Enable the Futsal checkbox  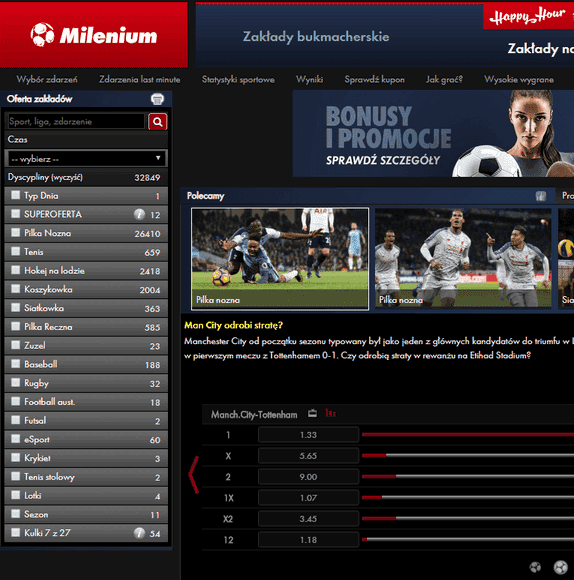click(x=16, y=420)
